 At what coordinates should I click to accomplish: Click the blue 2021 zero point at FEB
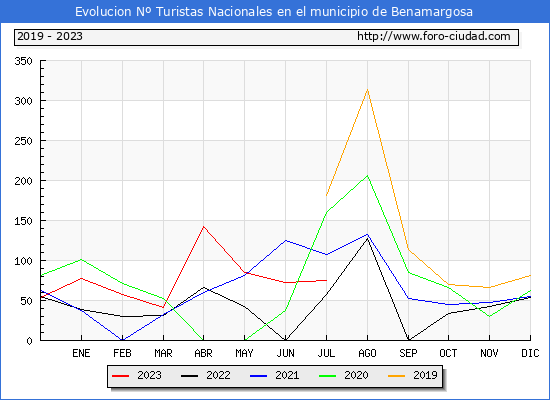point(122,340)
